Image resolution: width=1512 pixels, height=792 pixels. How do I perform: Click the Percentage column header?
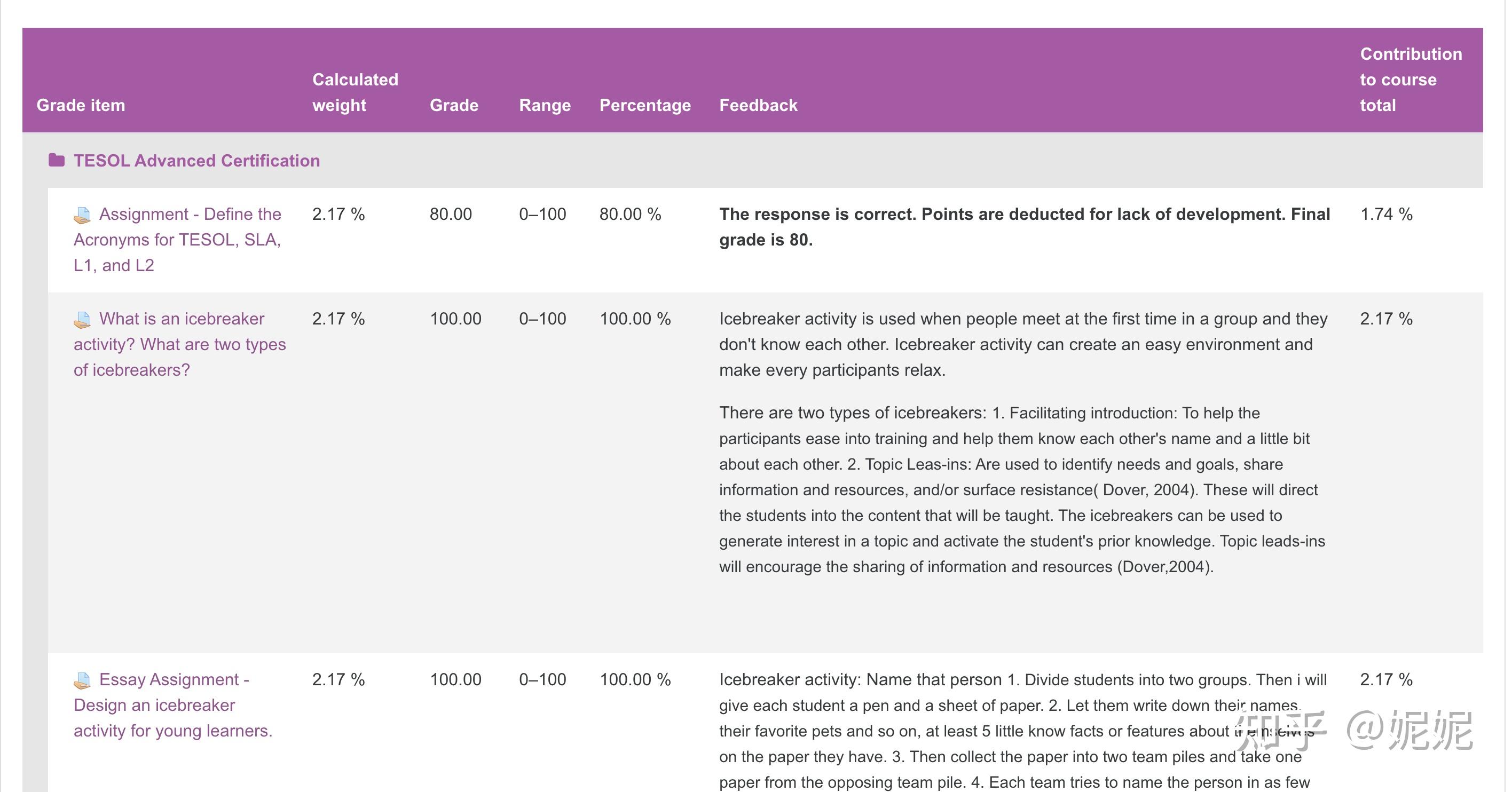644,105
